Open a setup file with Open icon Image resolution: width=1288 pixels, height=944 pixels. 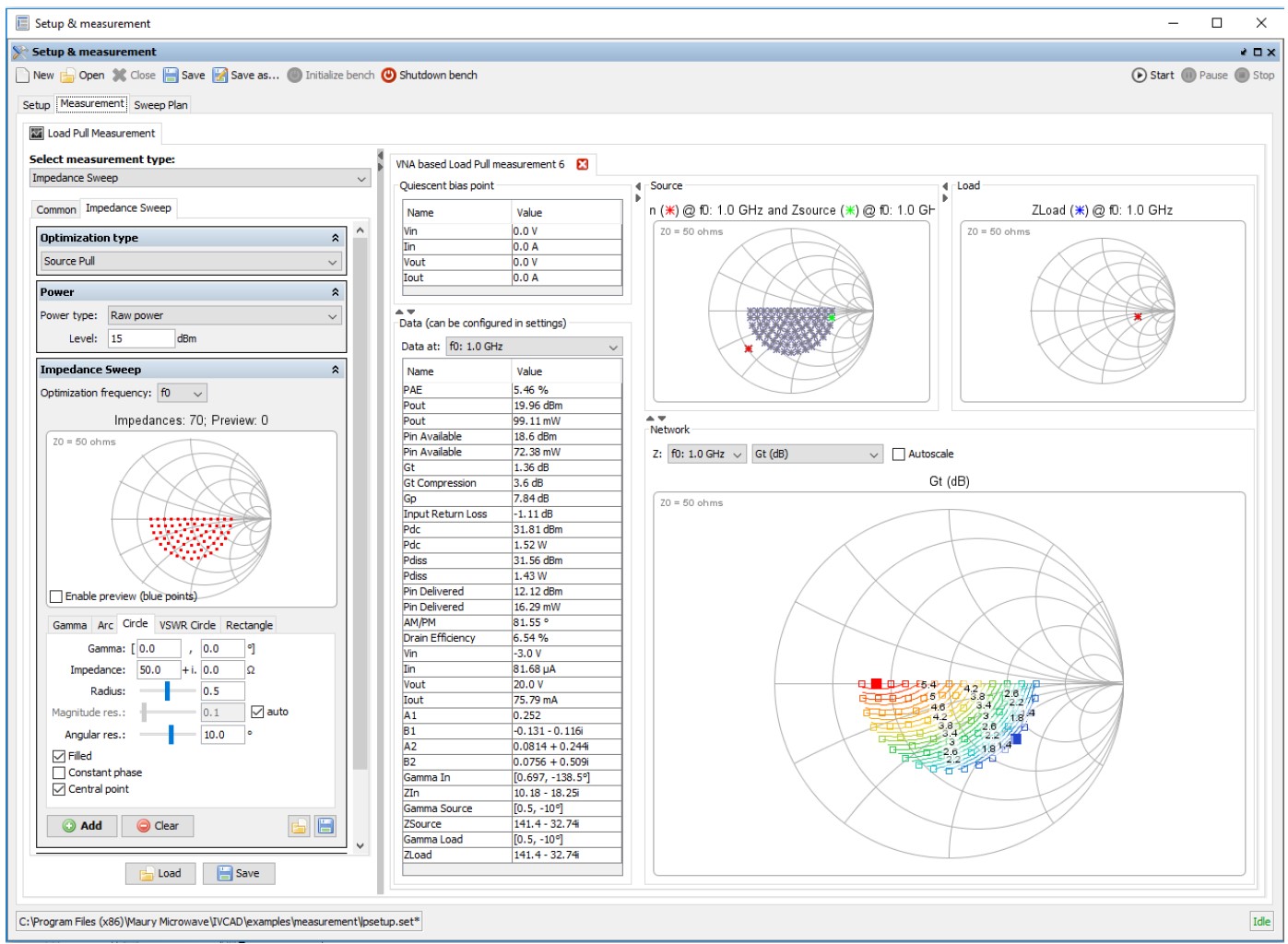coord(68,76)
